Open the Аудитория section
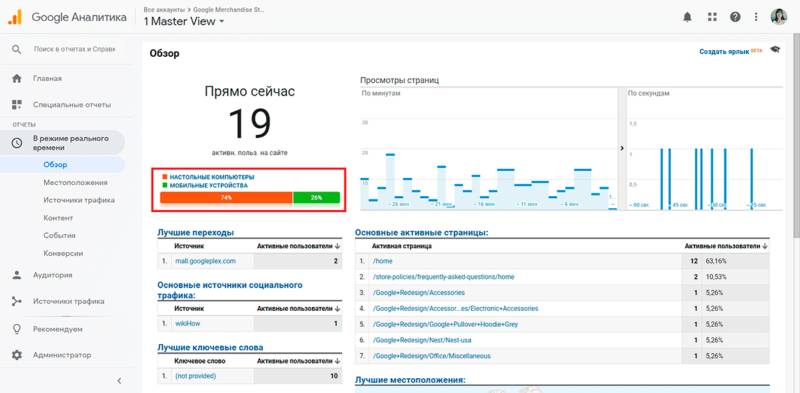The width and height of the screenshot is (800, 393). [x=53, y=275]
